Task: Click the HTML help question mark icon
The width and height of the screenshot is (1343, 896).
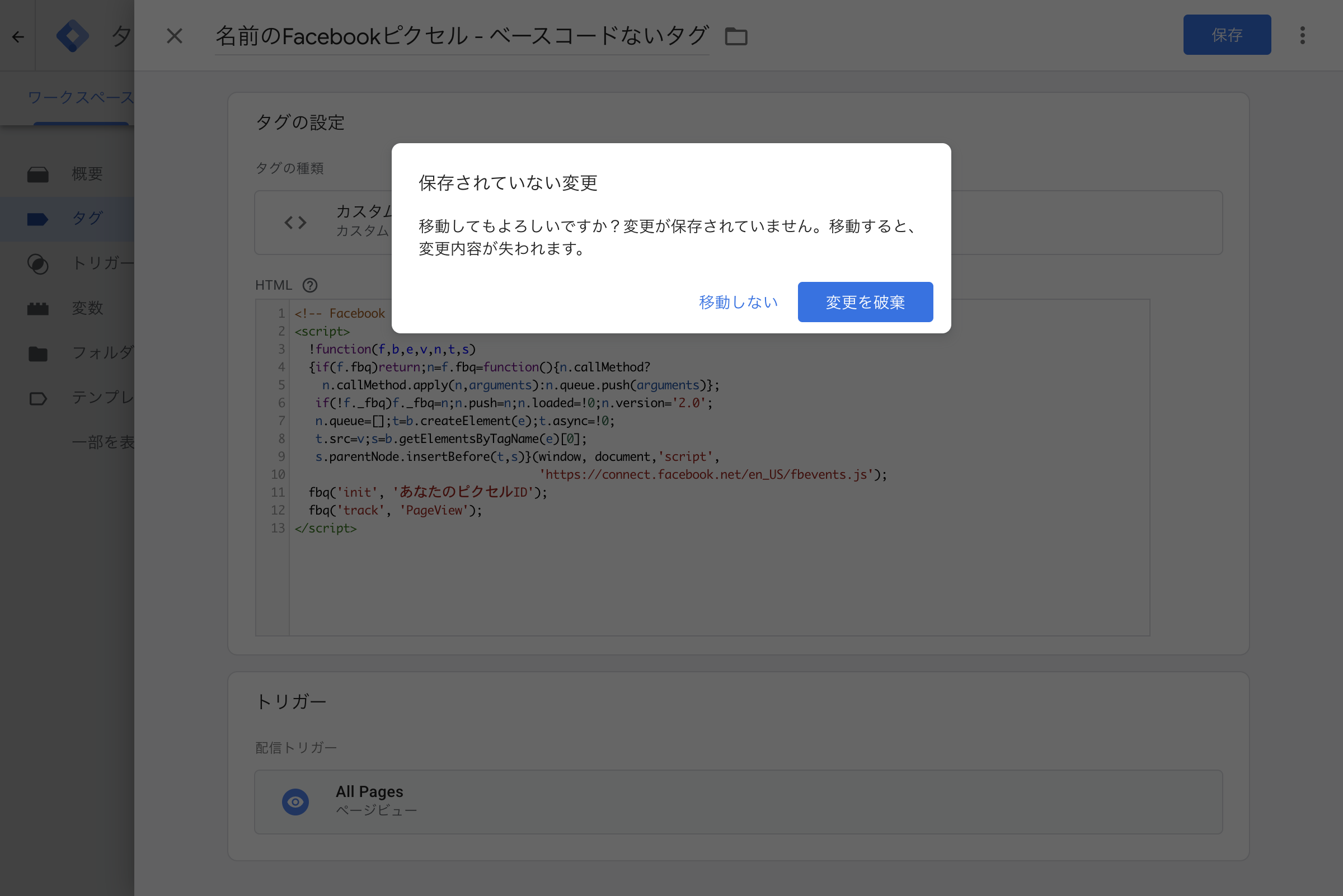Action: click(310, 285)
